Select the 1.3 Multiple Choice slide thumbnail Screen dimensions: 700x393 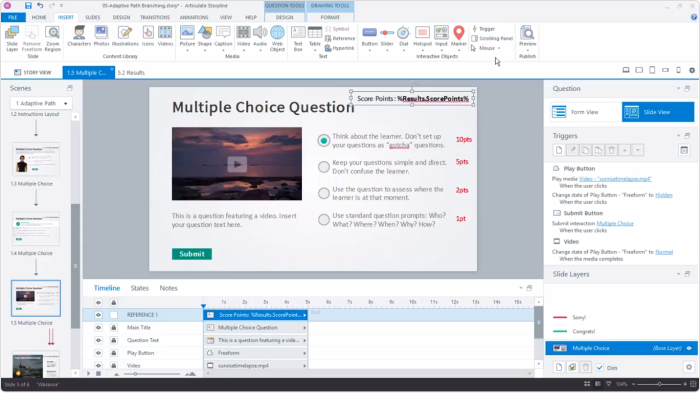tap(36, 159)
